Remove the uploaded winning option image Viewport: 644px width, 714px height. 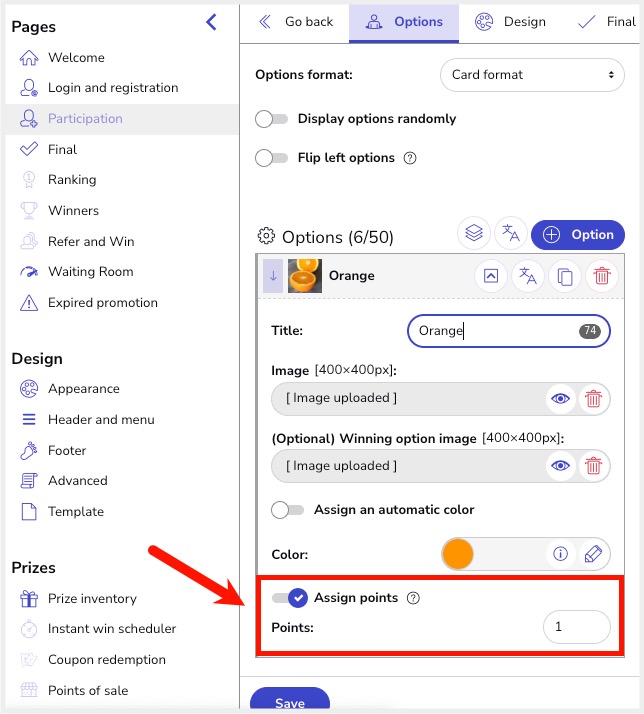[593, 466]
